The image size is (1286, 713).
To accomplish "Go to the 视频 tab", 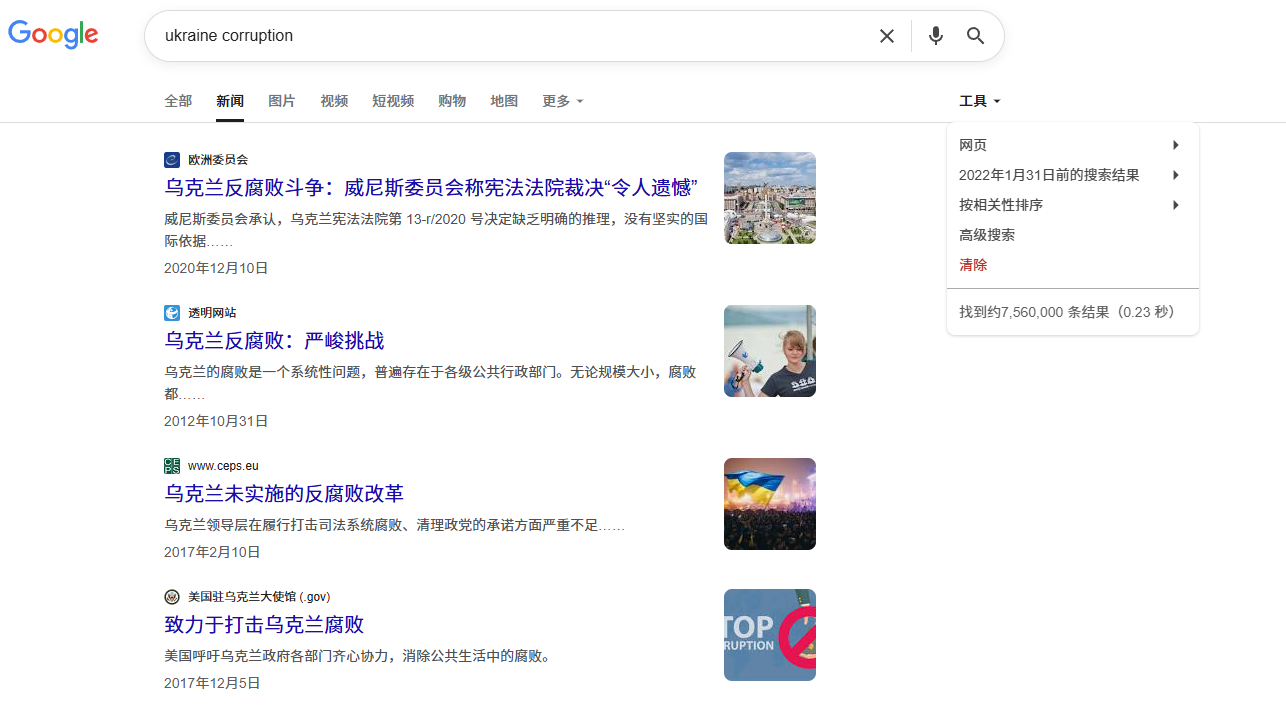I will tap(334, 101).
